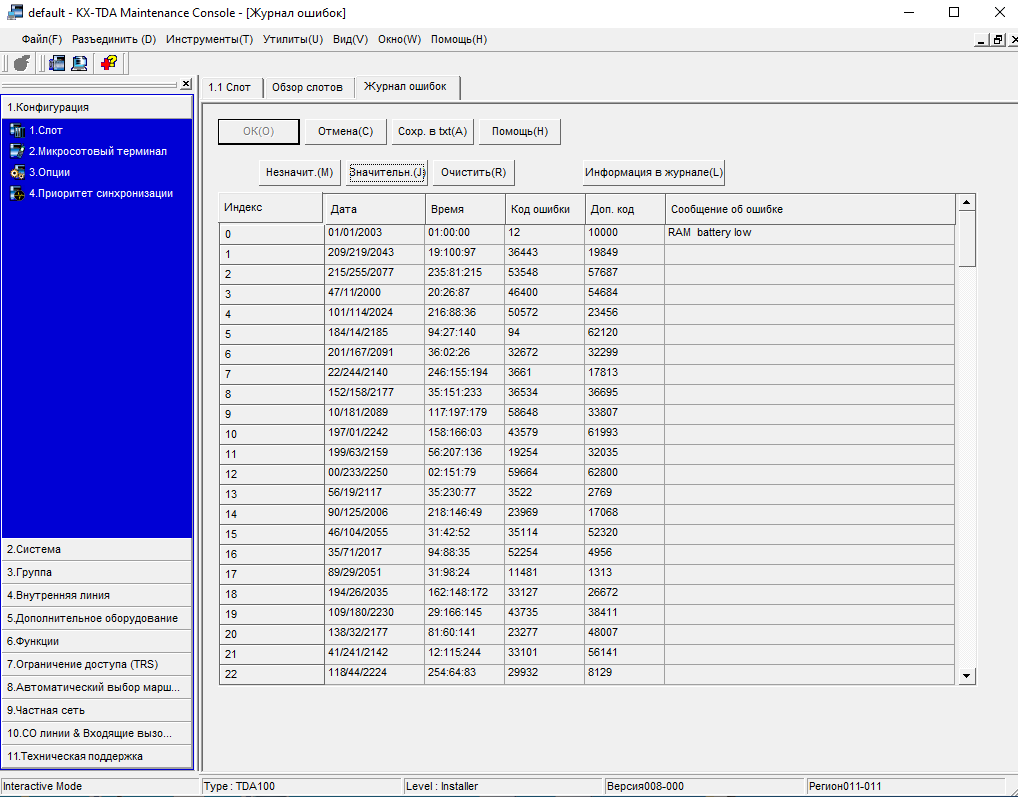The image size is (1018, 797).
Task: Open the Инструменты(T) menu
Action: pyautogui.click(x=210, y=40)
